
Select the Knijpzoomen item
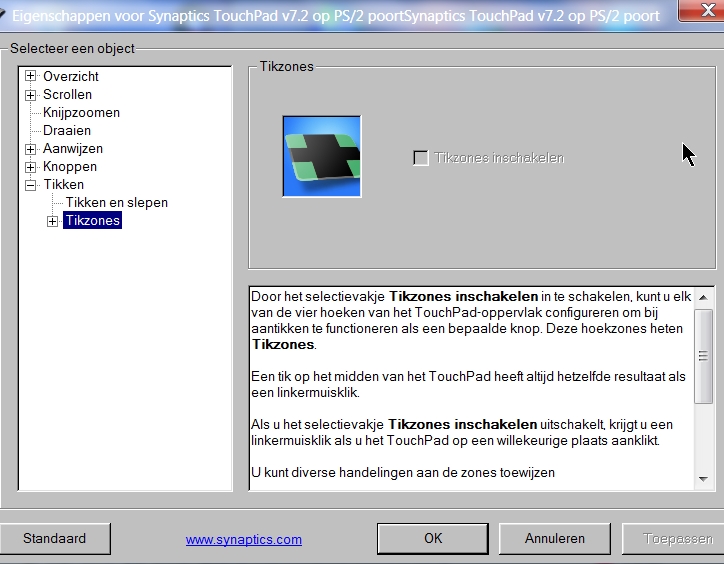pyautogui.click(x=81, y=113)
